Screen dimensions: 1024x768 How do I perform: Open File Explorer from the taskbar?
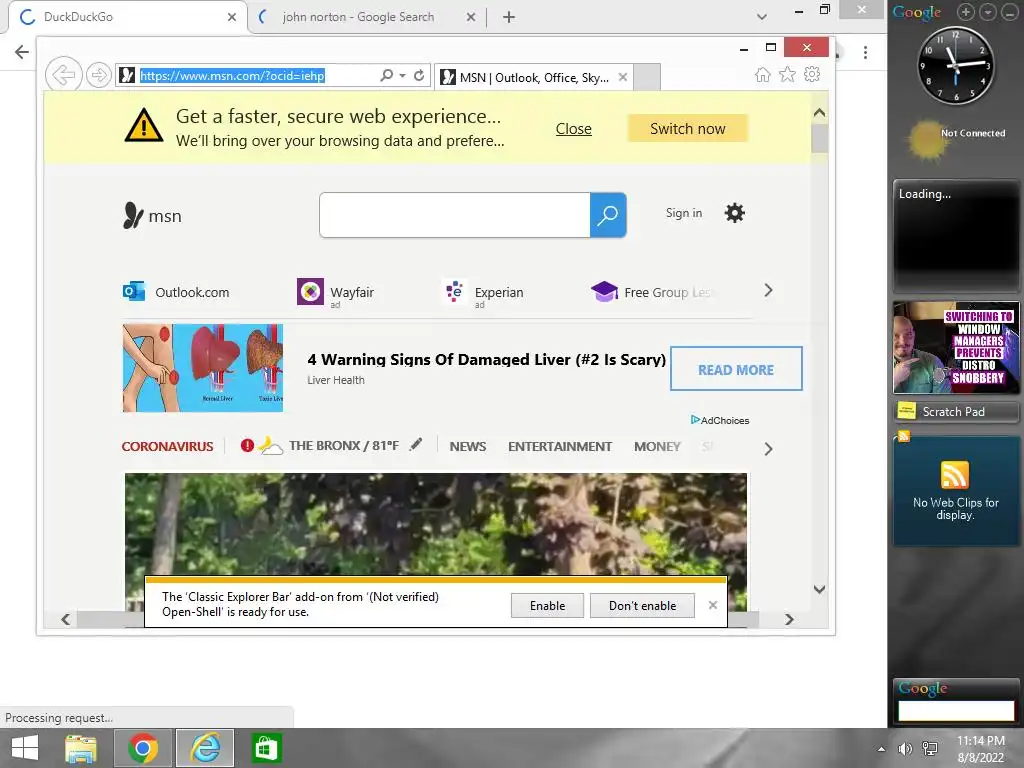pos(81,748)
